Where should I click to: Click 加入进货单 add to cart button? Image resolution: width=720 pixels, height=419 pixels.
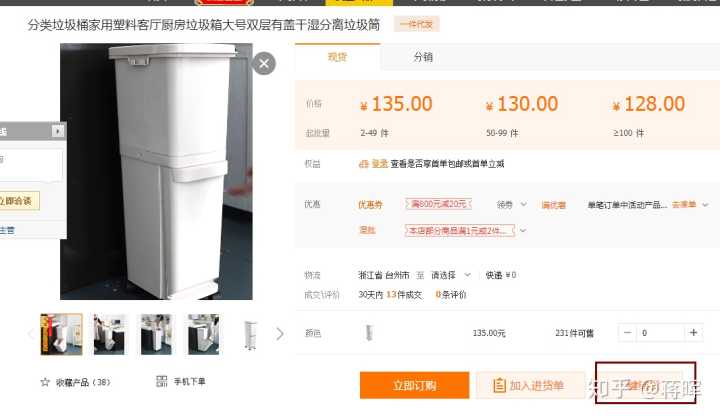[x=530, y=385]
